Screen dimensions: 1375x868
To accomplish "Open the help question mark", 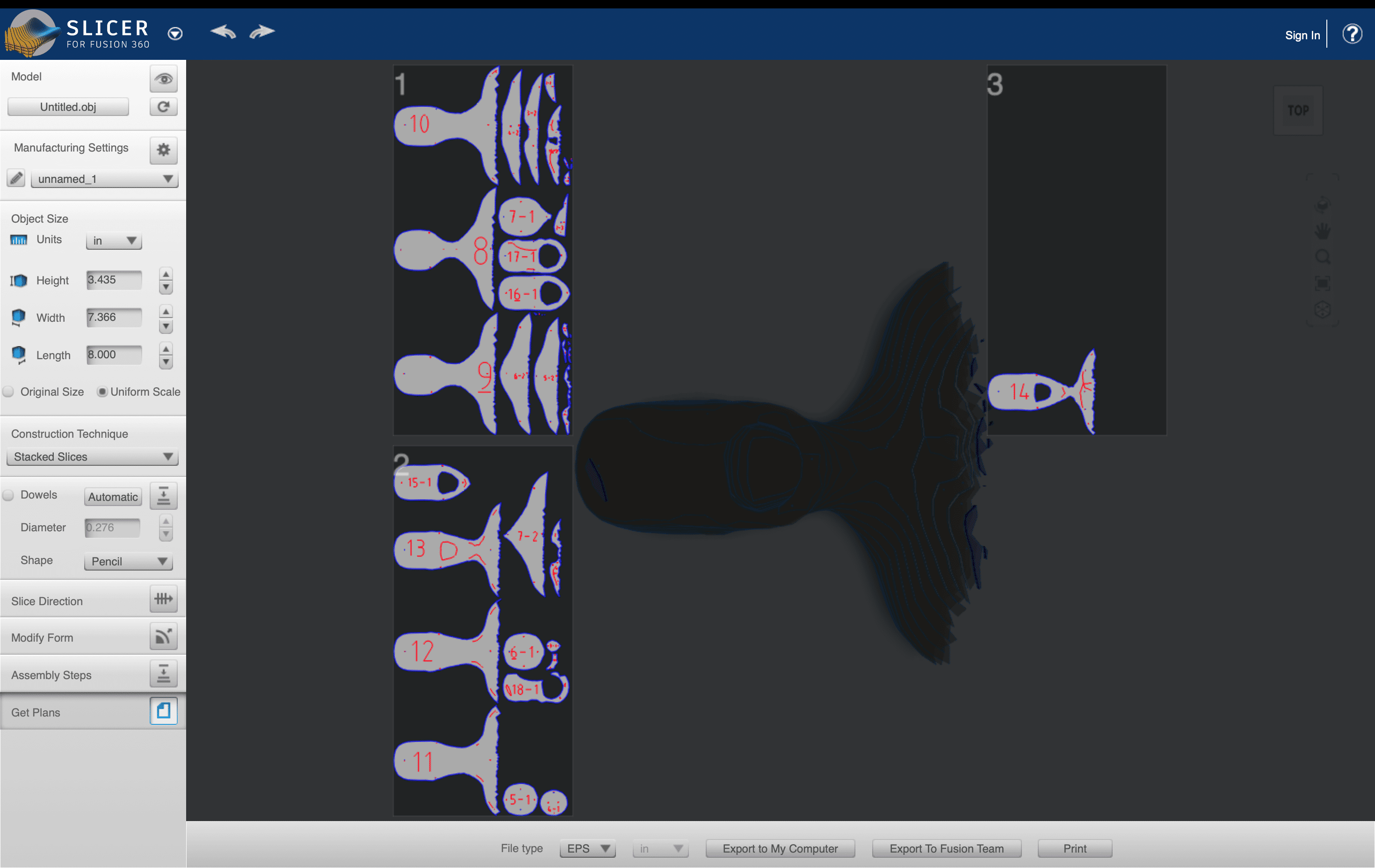I will point(1352,34).
